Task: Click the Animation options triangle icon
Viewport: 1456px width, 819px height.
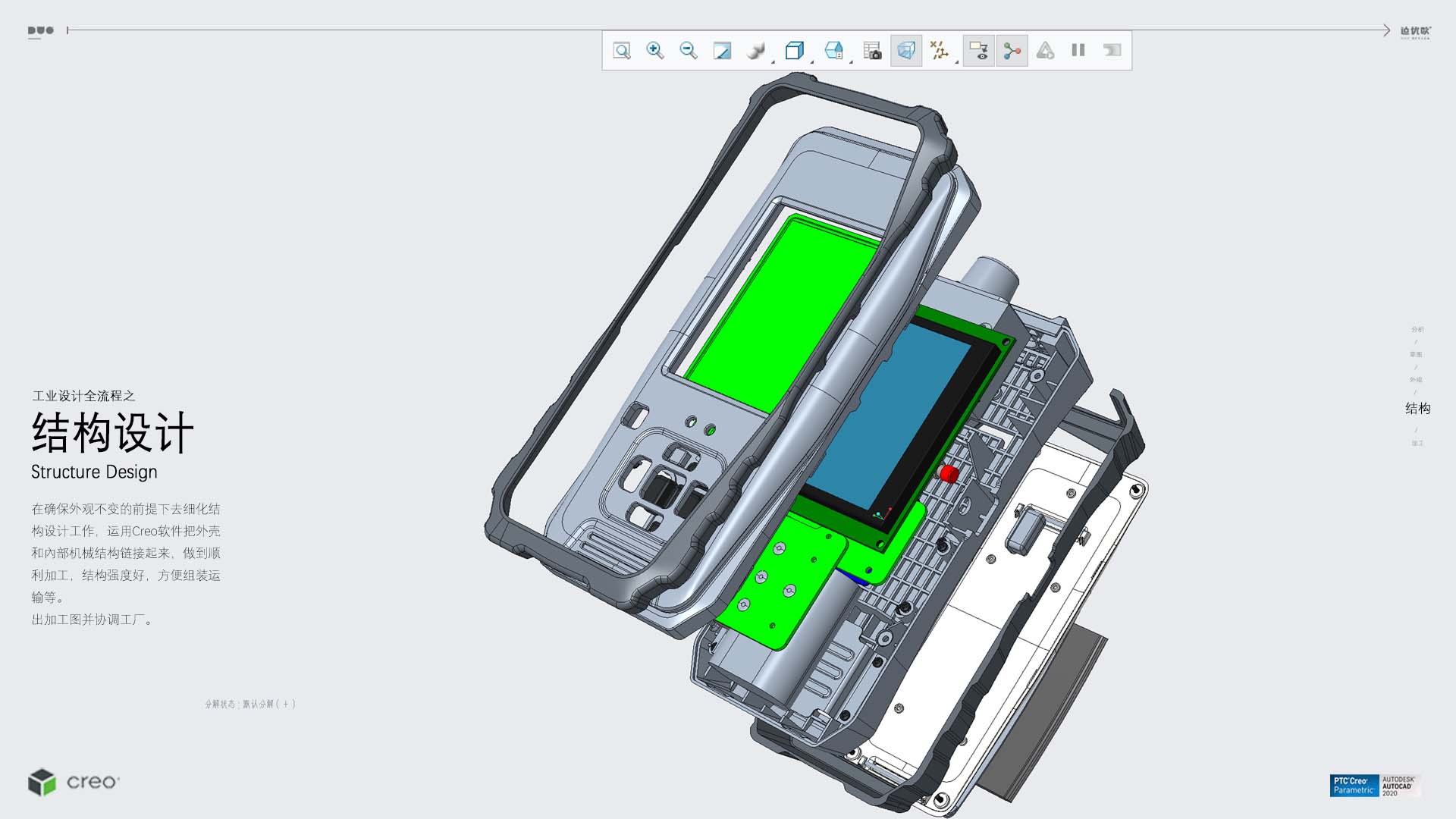Action: [1045, 51]
